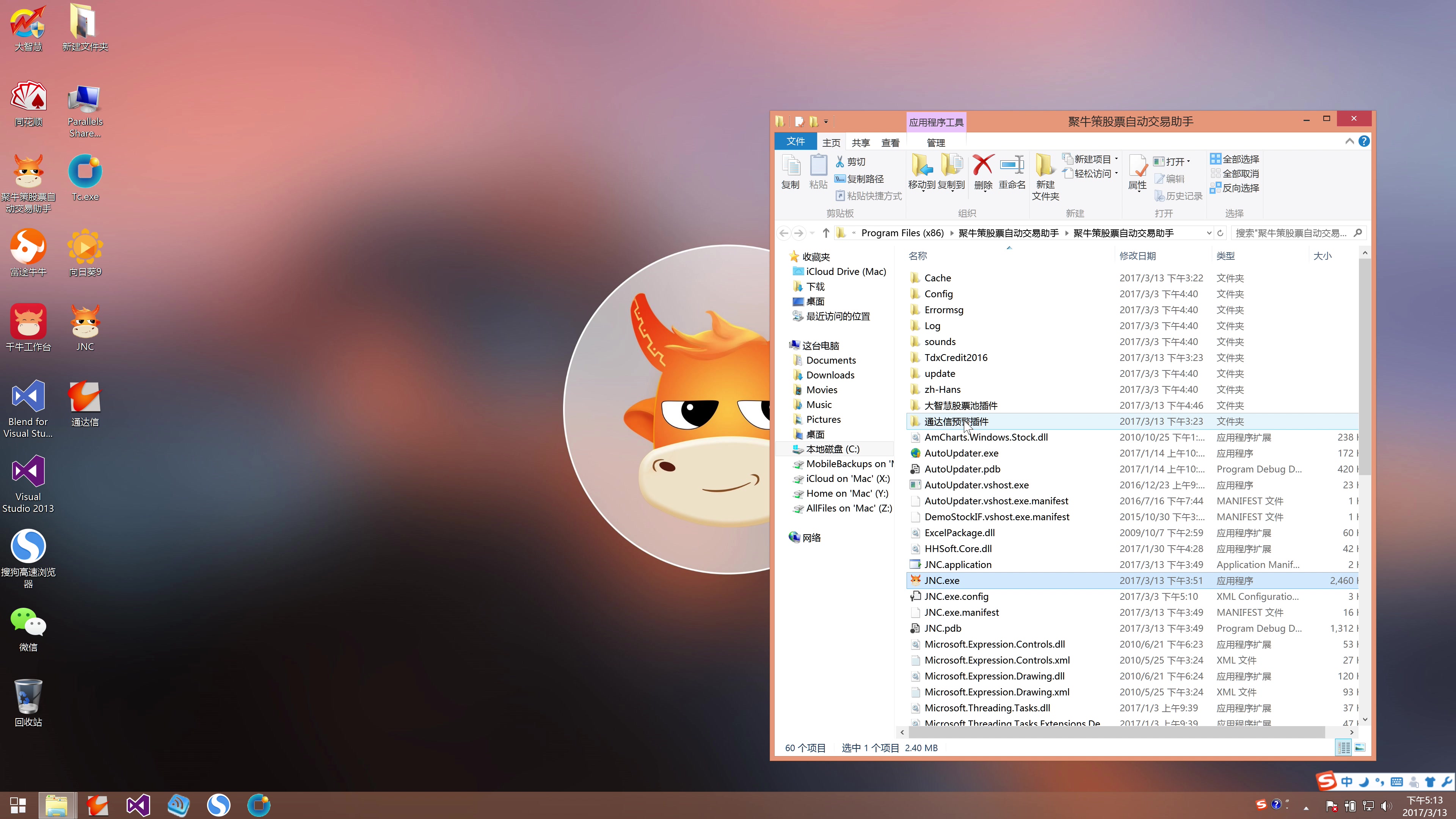Open 大智慧 desktop shortcut
The height and width of the screenshot is (819, 1456).
tap(28, 28)
